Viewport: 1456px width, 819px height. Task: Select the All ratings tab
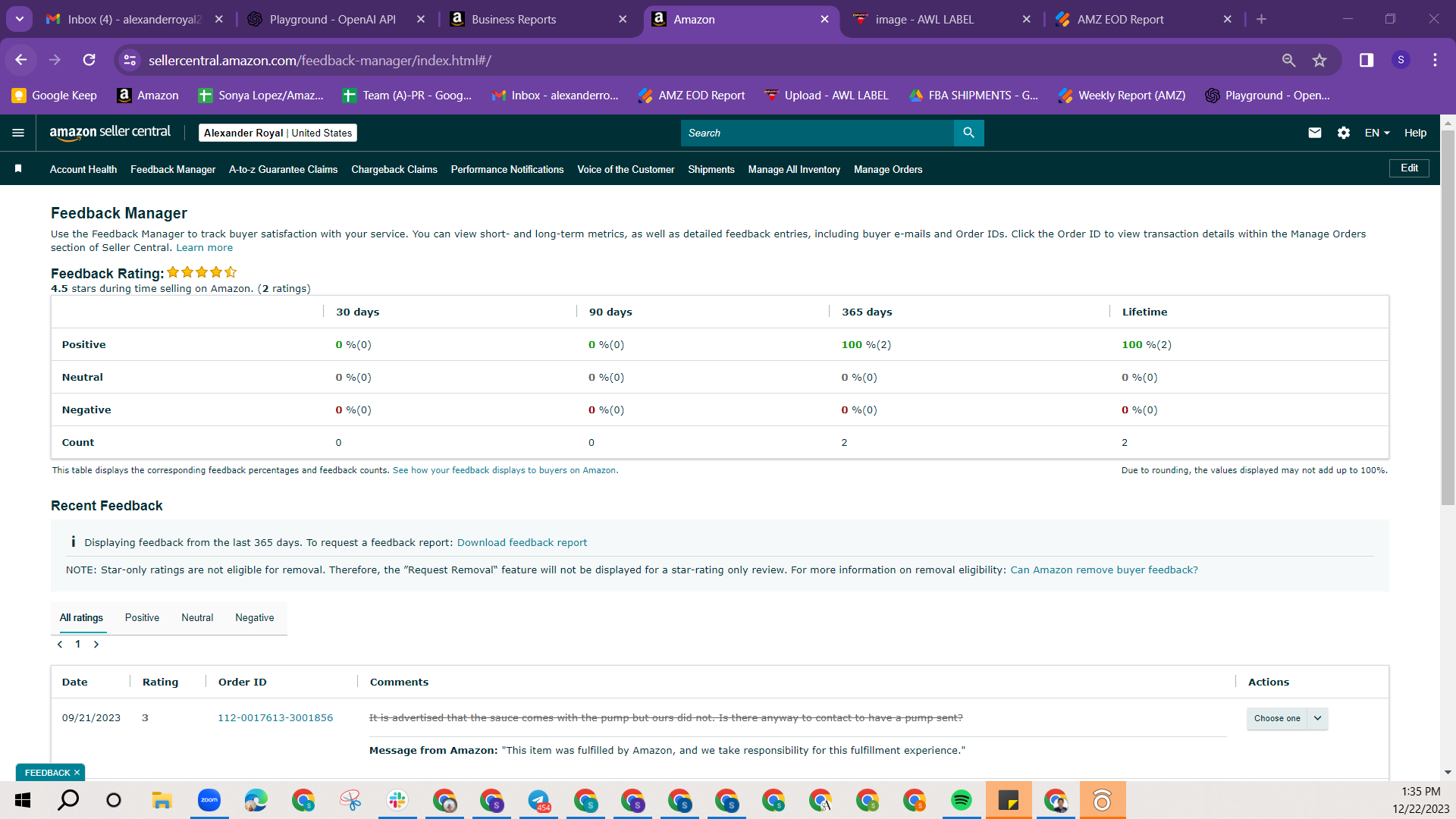(81, 618)
